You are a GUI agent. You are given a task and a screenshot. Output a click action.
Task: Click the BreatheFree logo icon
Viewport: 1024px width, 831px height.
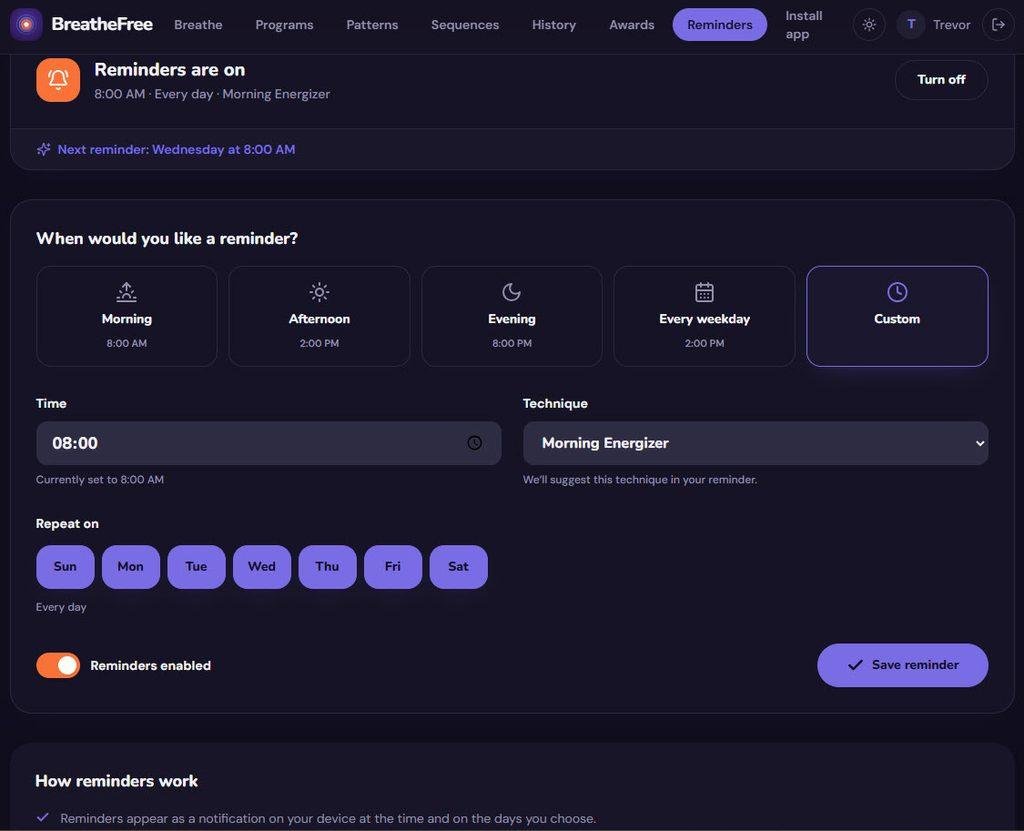(26, 25)
